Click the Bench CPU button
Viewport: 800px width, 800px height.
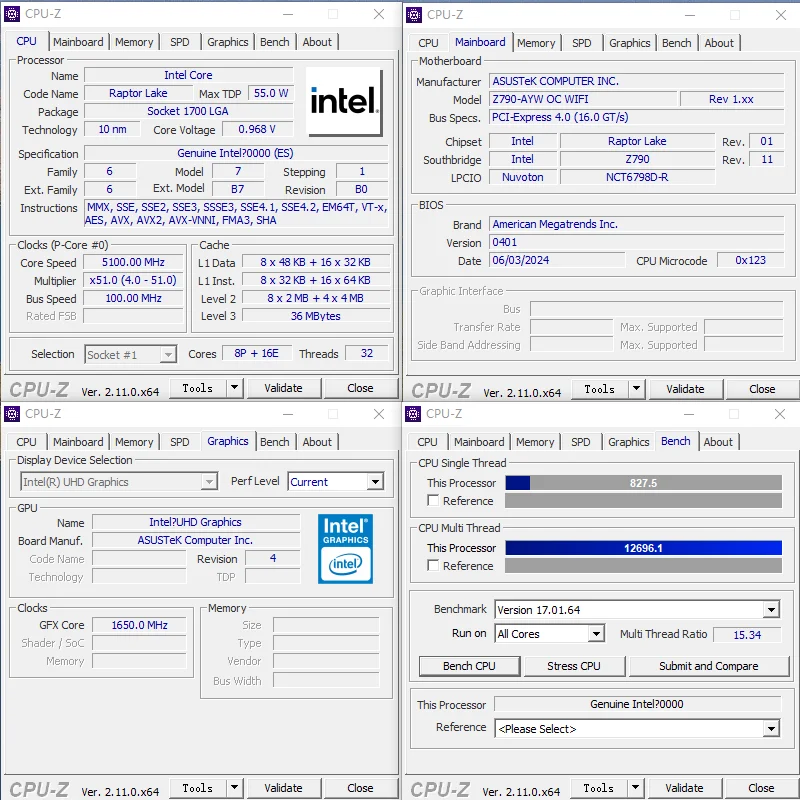click(x=469, y=666)
